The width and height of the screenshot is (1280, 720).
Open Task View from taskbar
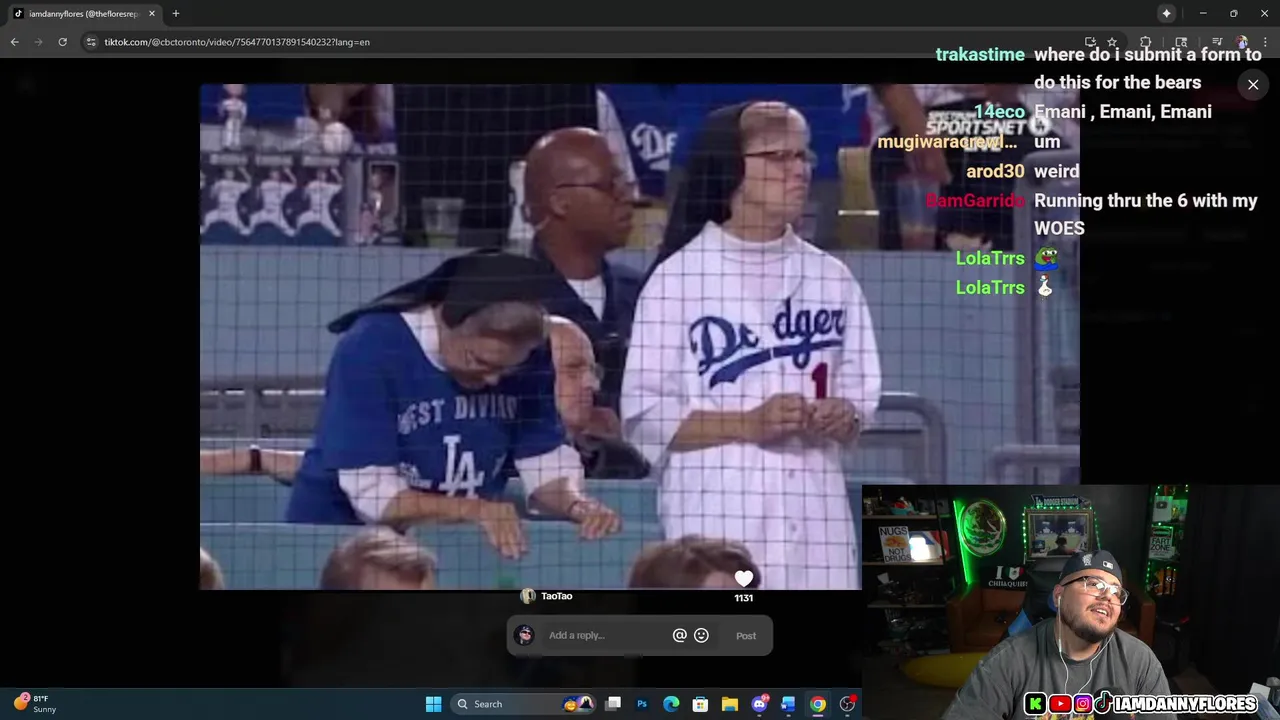(x=614, y=704)
